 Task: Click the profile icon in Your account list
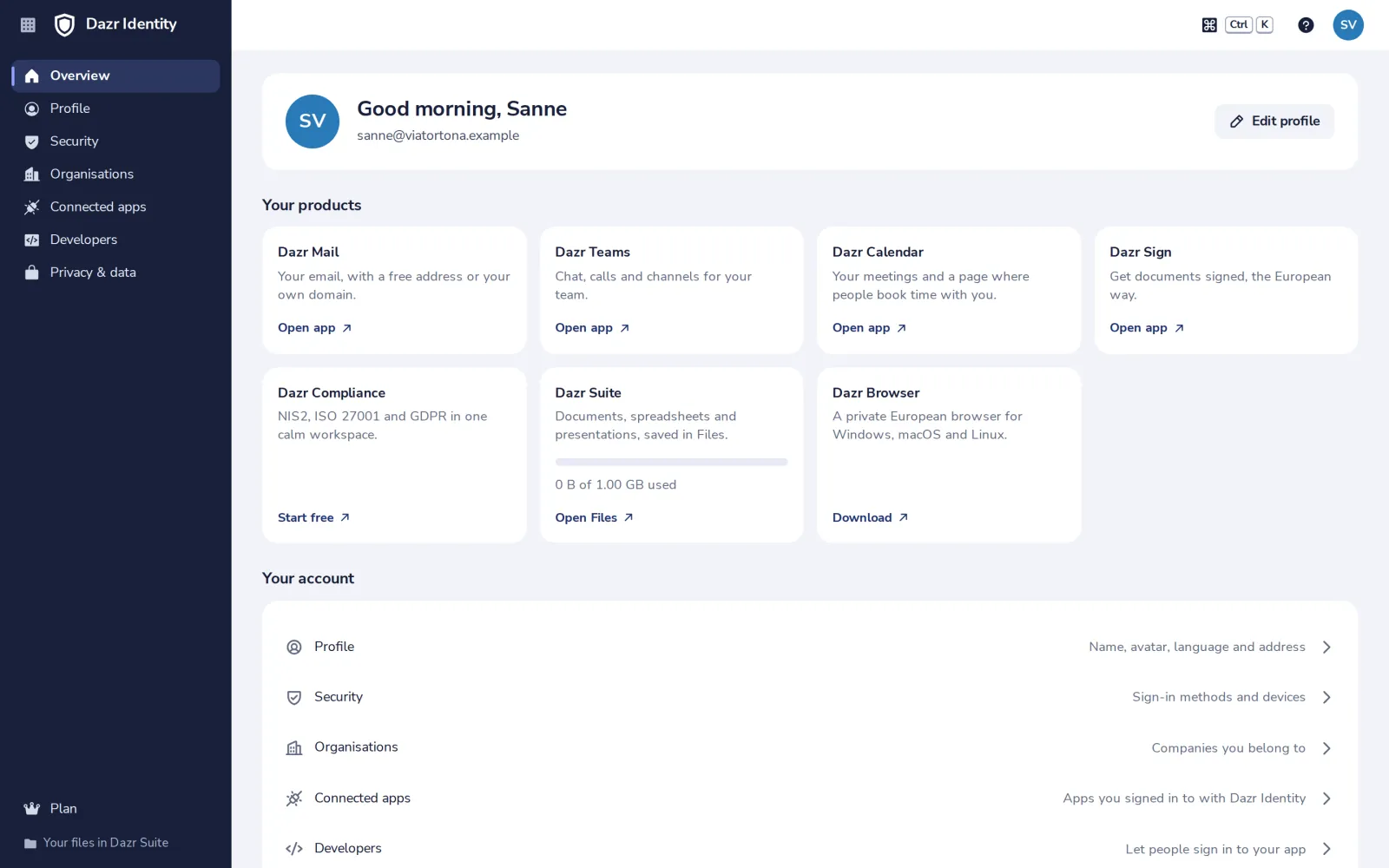tap(294, 648)
